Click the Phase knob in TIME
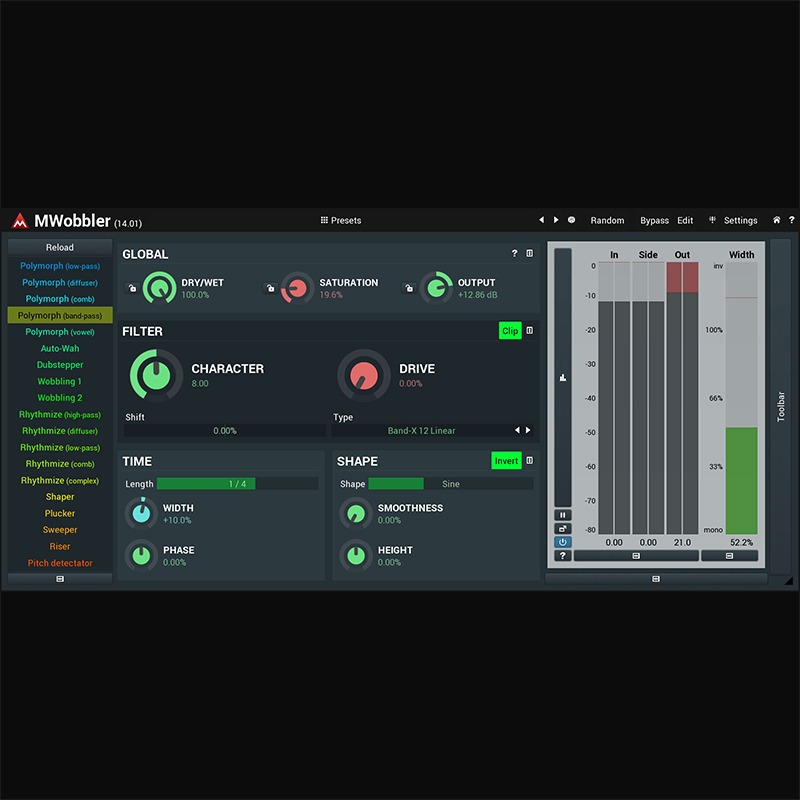This screenshot has width=800, height=800. (x=141, y=556)
